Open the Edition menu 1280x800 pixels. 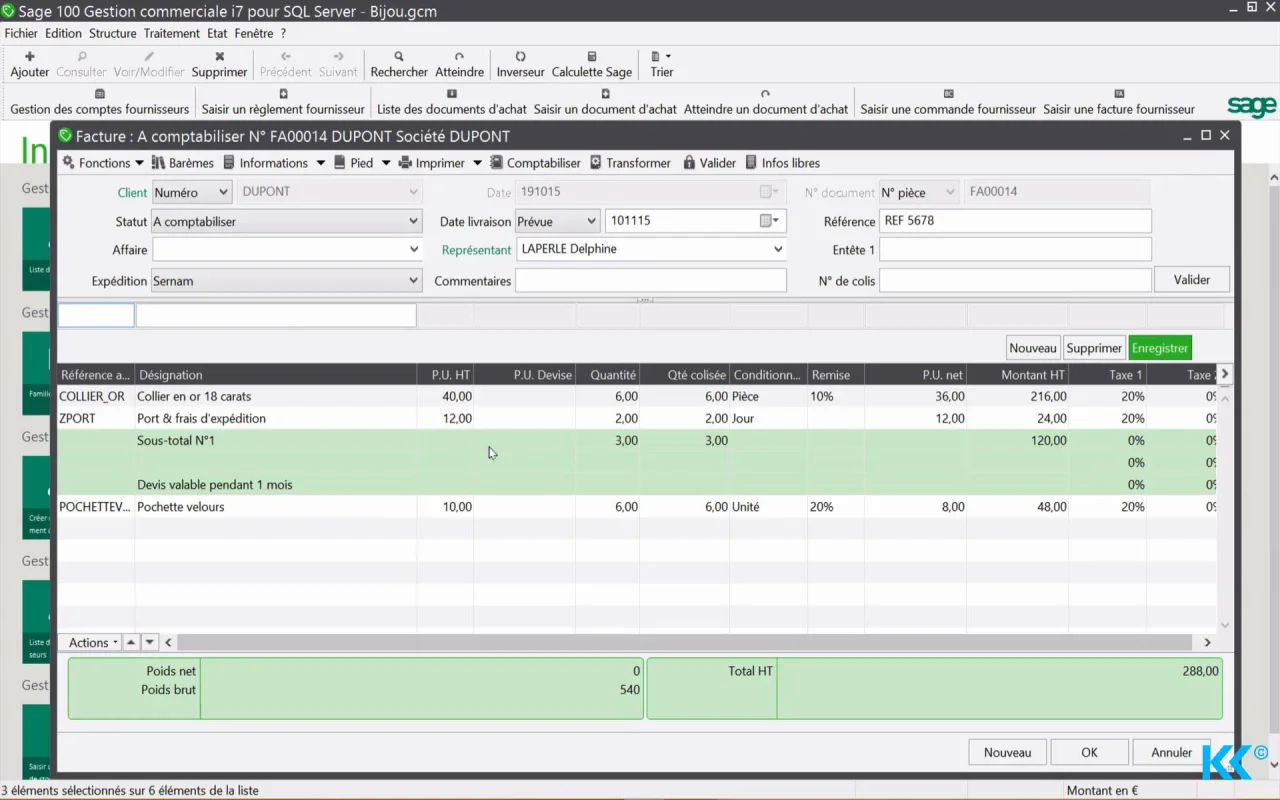(x=63, y=33)
